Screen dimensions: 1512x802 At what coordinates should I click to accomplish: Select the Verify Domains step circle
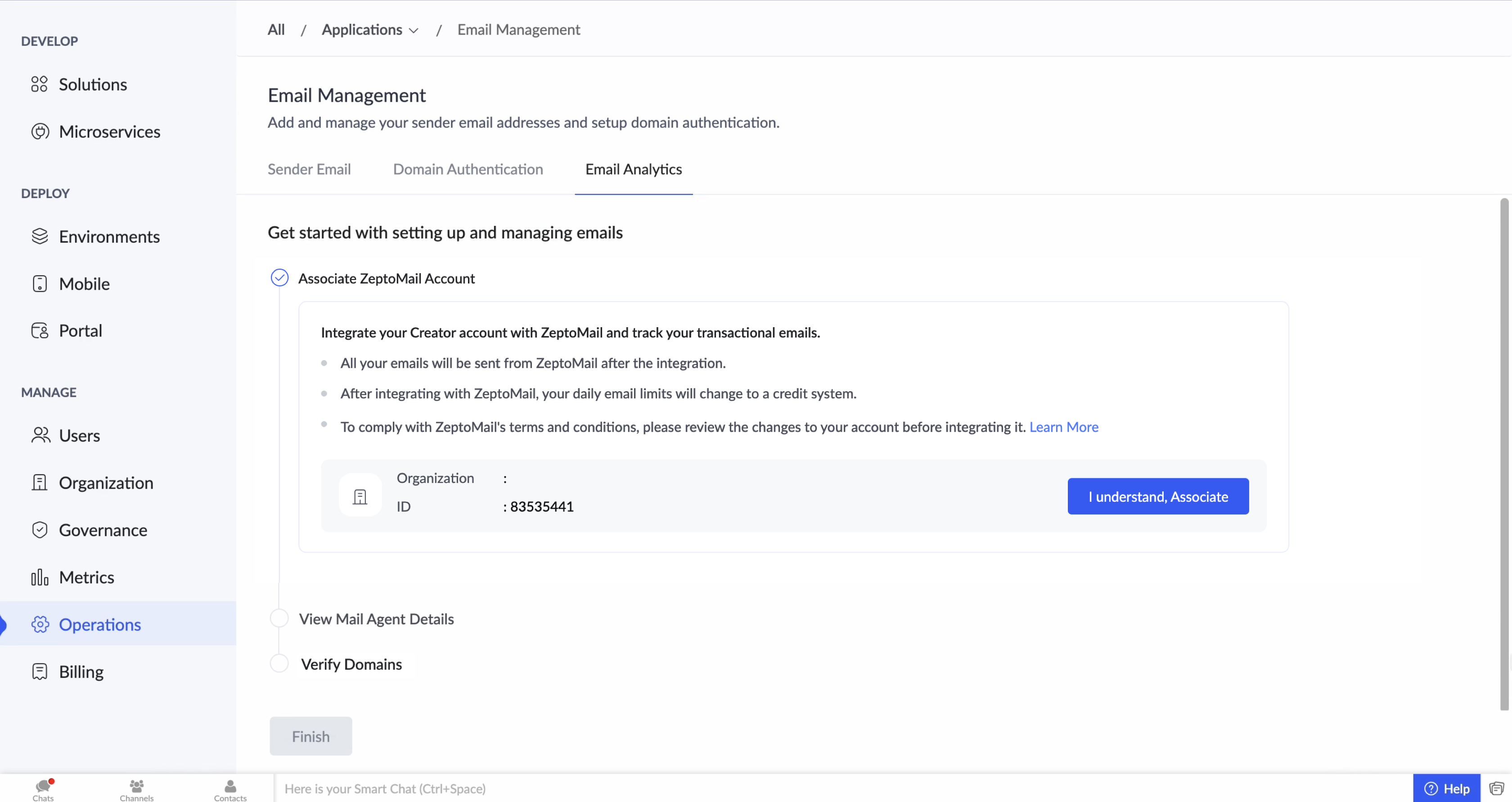coord(279,663)
